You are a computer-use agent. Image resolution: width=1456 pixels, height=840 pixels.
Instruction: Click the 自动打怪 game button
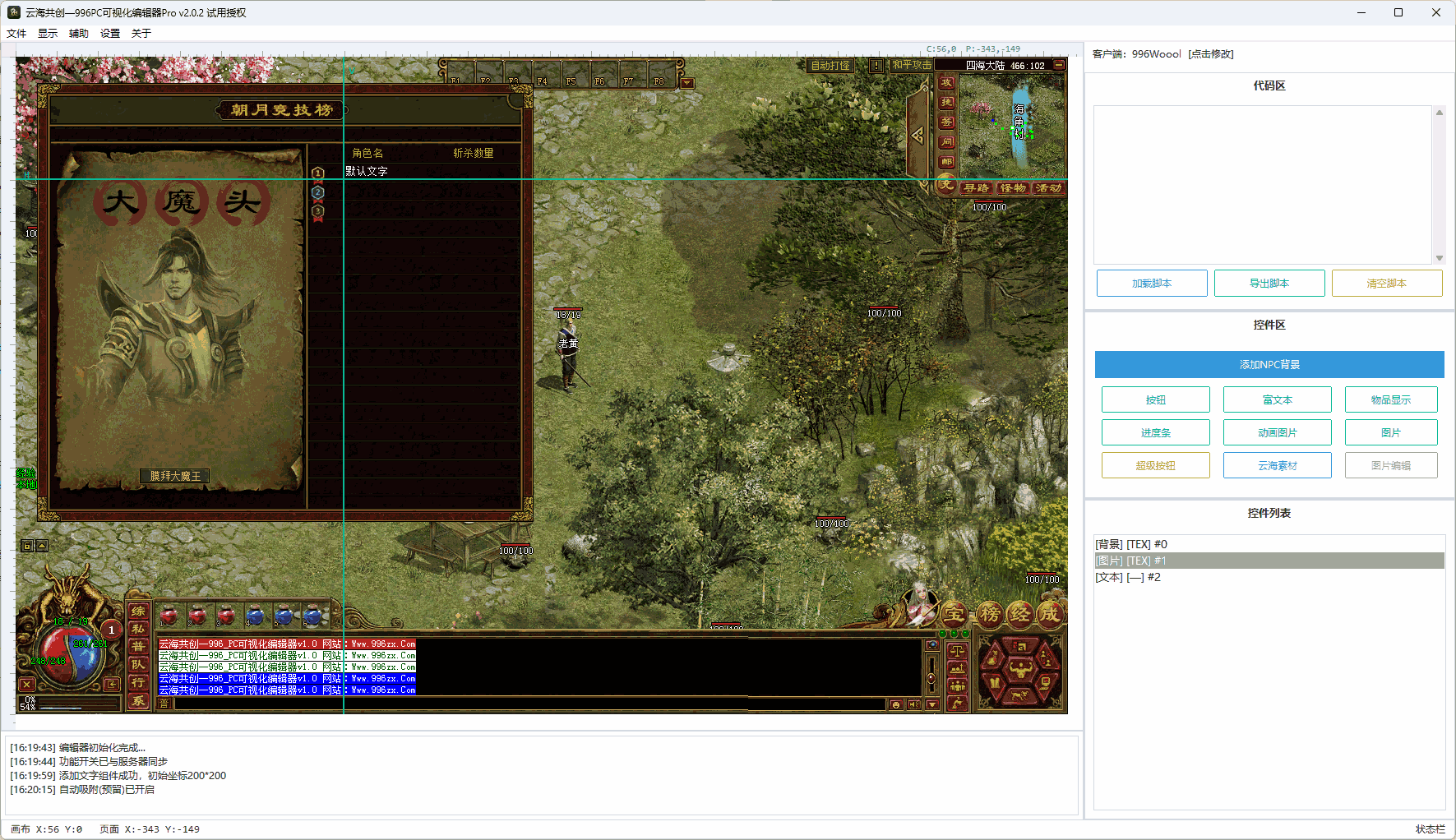[830, 66]
